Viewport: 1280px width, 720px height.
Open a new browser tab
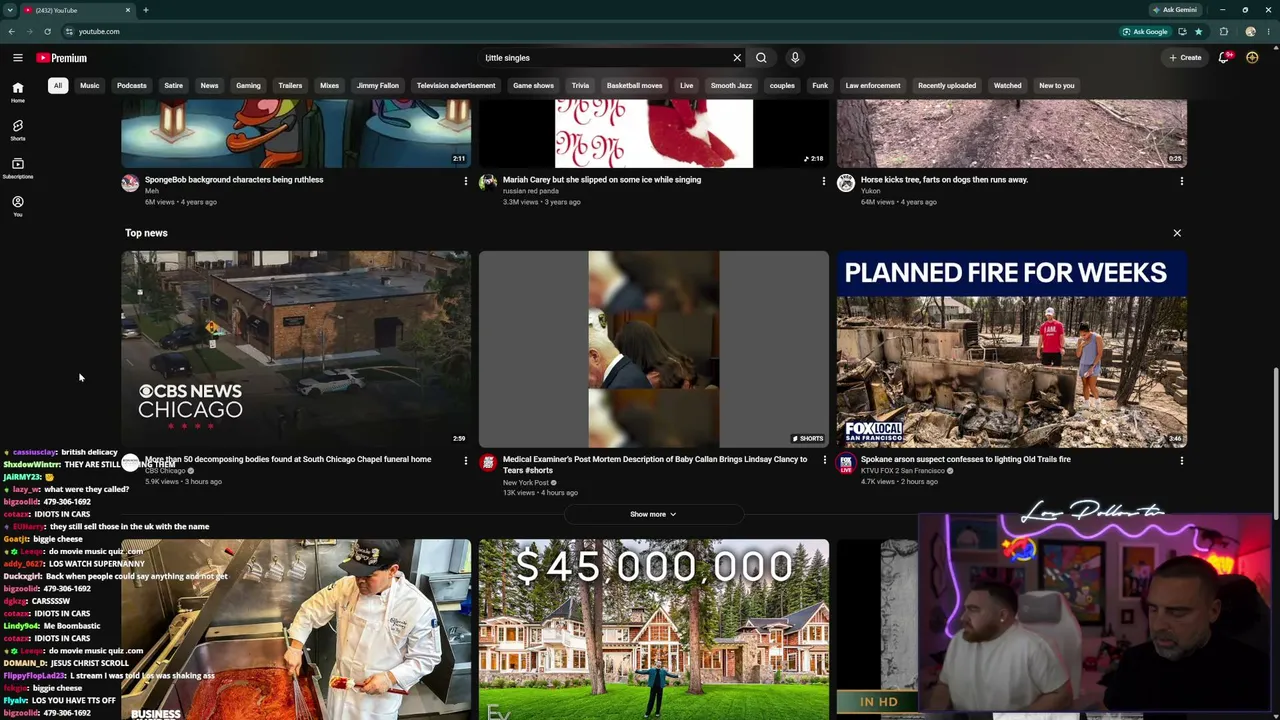point(145,10)
